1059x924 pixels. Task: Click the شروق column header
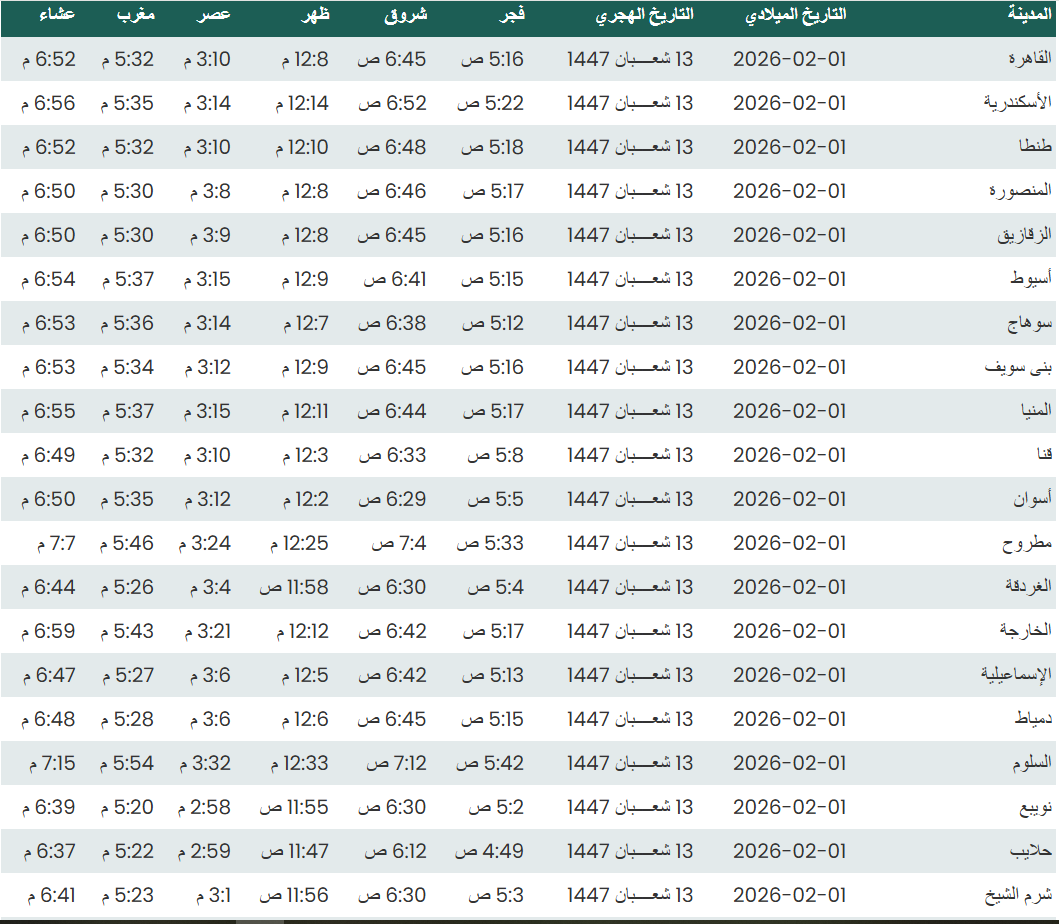pyautogui.click(x=406, y=15)
